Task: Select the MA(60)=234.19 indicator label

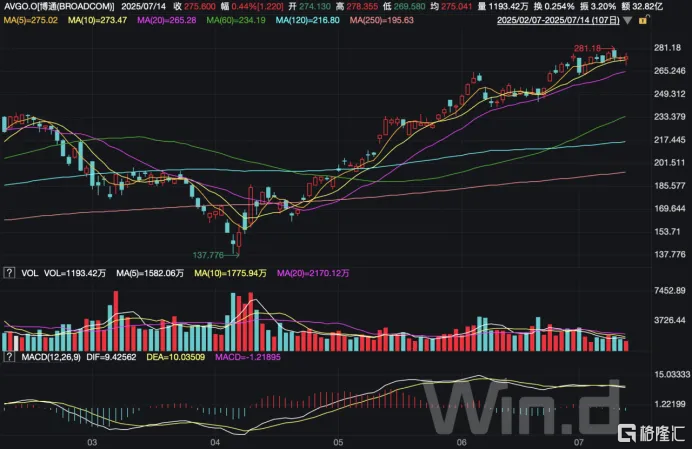Action: click(x=236, y=20)
